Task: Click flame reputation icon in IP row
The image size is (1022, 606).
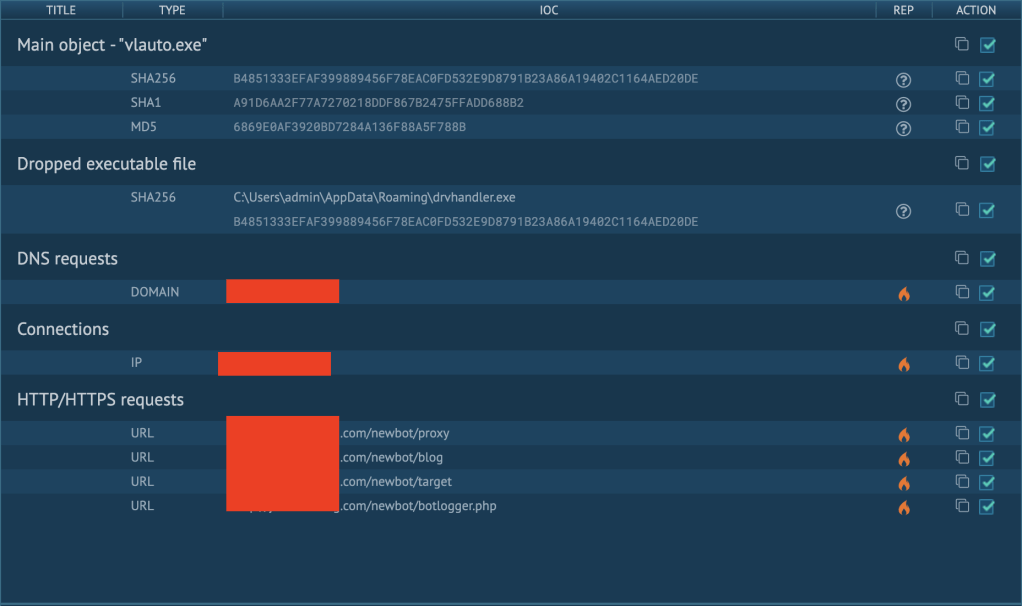Action: (x=904, y=365)
